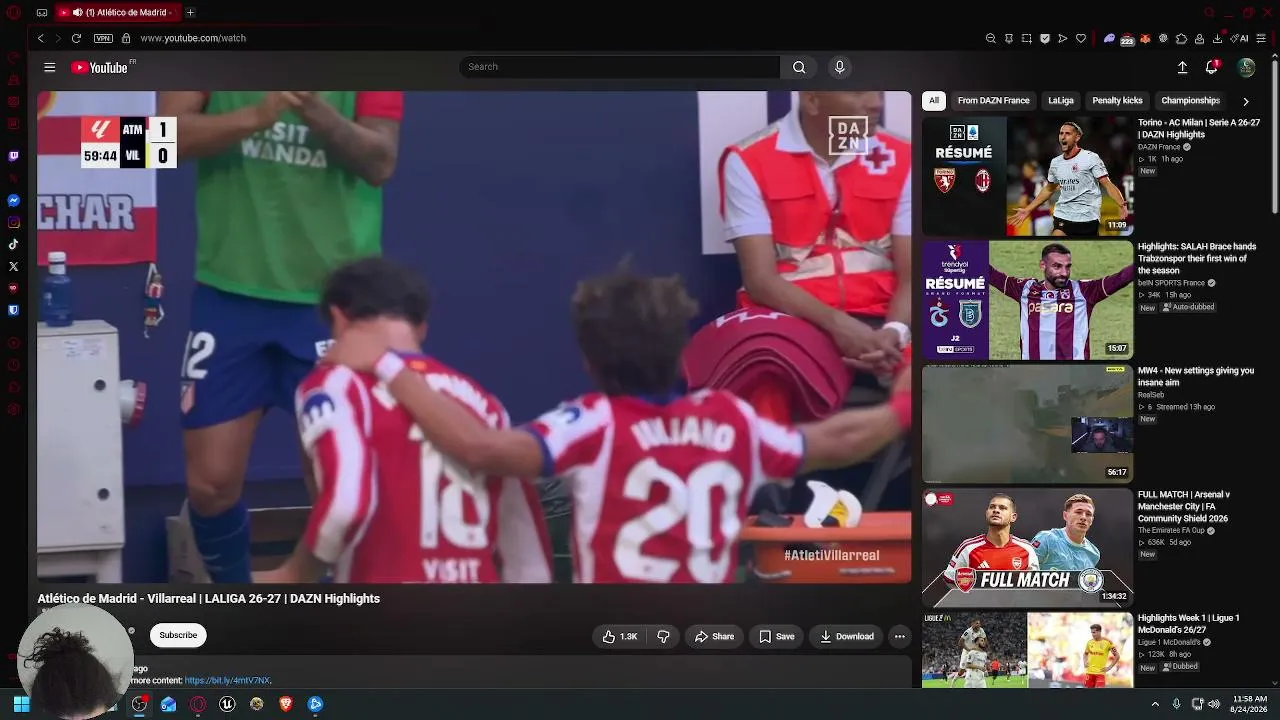Reload the YouTube page

pos(76,38)
